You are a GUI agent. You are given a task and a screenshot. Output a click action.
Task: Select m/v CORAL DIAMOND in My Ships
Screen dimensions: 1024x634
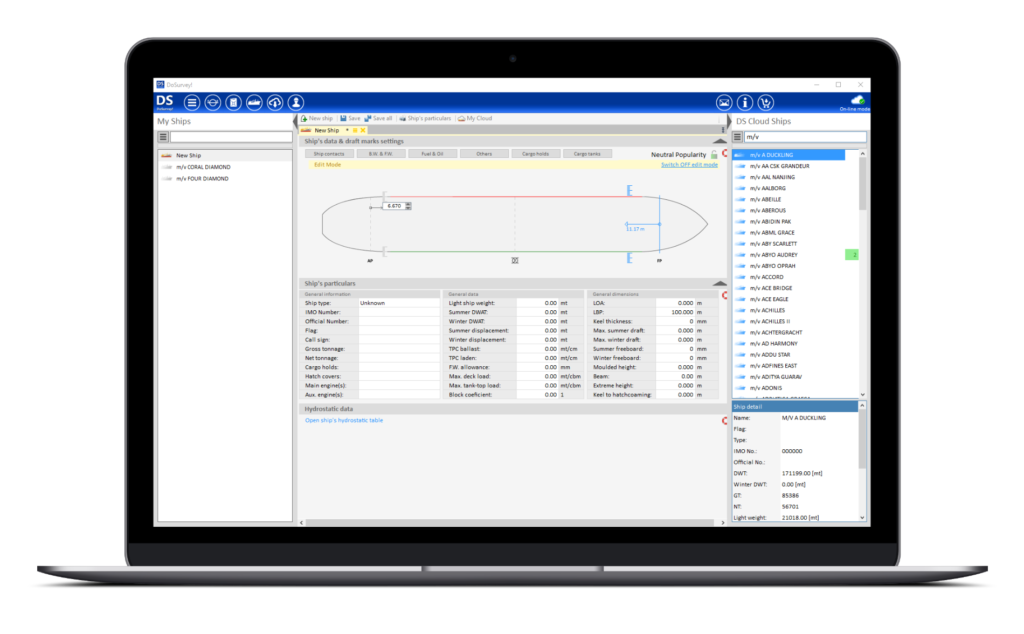(205, 166)
